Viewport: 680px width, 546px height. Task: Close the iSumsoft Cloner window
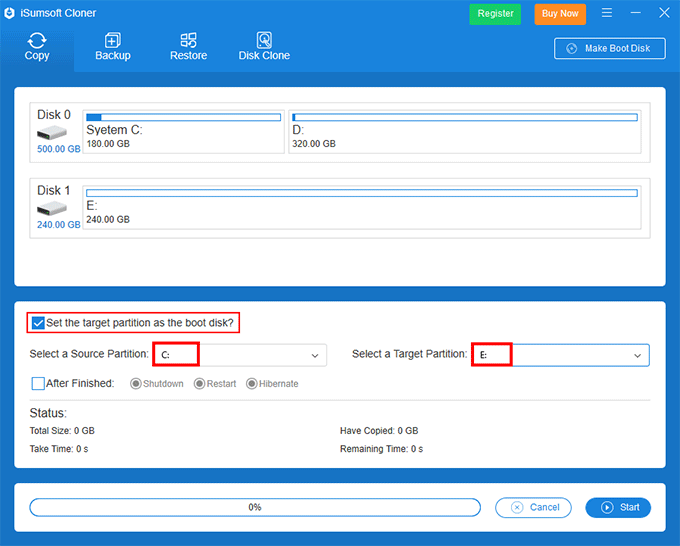pyautogui.click(x=664, y=13)
